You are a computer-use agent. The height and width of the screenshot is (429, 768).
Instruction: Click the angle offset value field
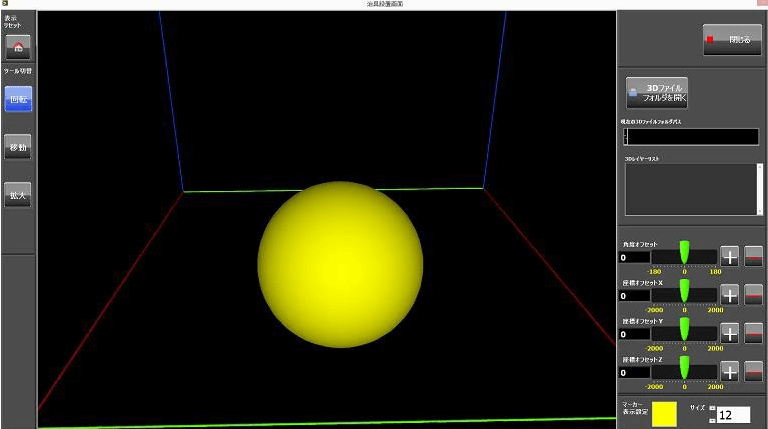coord(634,257)
